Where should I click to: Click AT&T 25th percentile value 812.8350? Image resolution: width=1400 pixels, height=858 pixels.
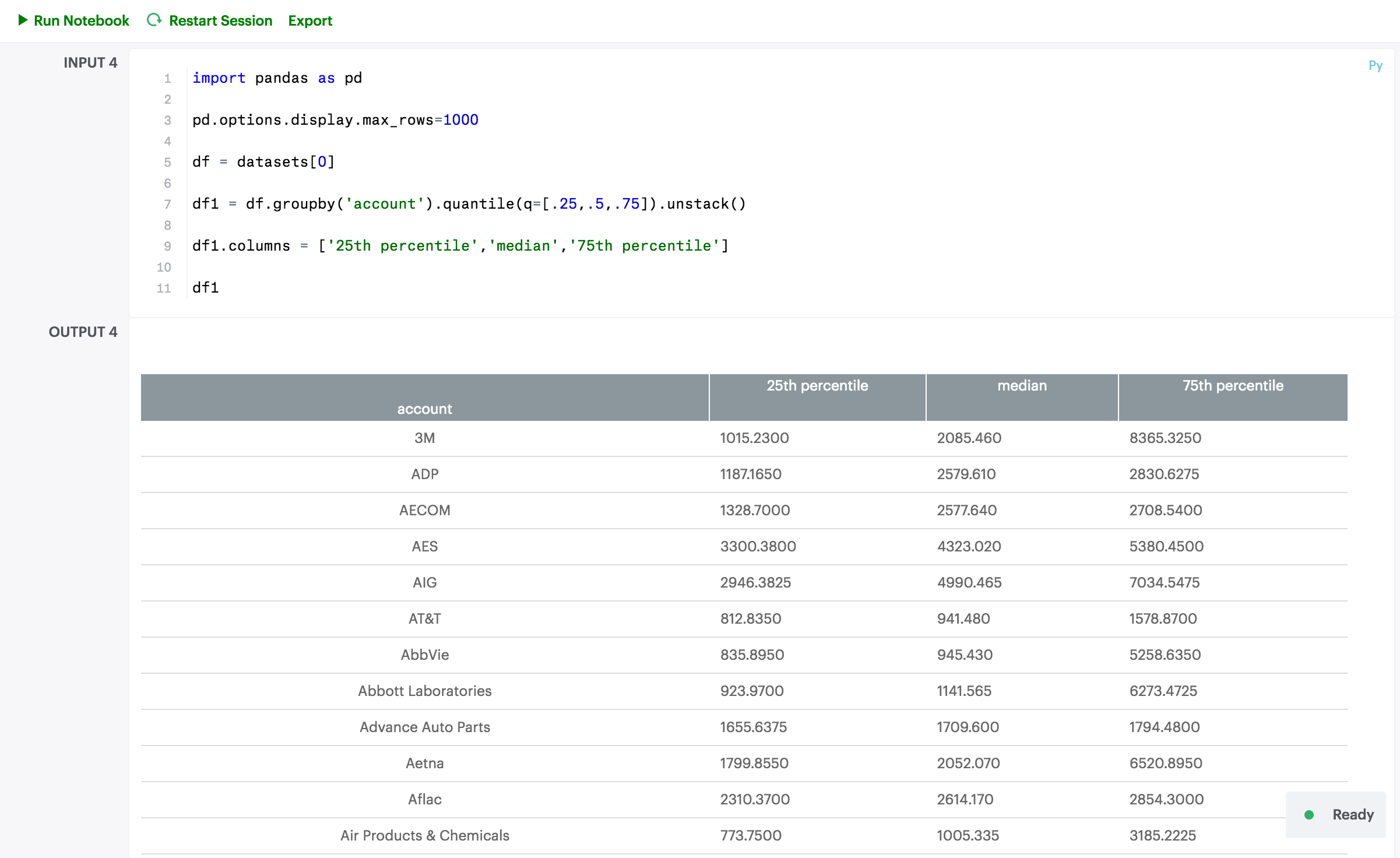(x=751, y=618)
